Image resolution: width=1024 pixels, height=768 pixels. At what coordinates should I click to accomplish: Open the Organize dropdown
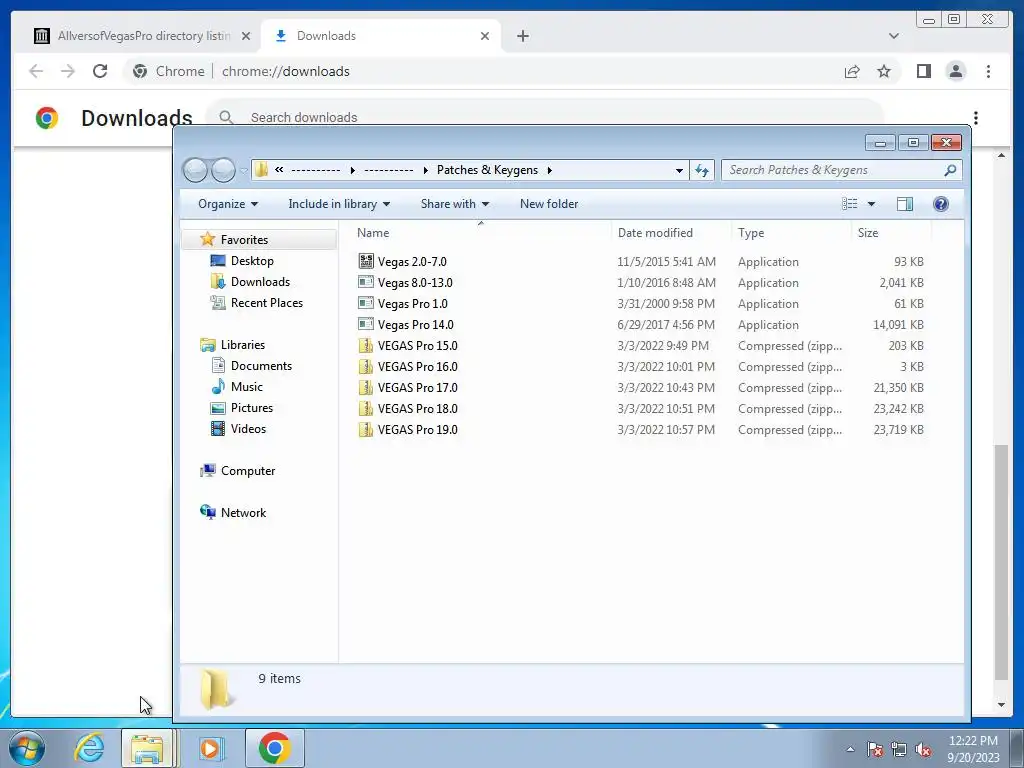click(x=228, y=204)
